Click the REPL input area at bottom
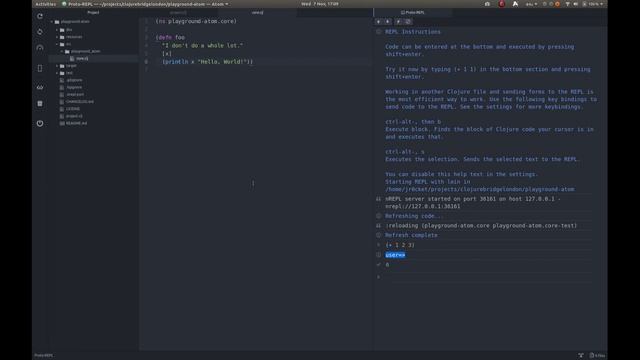The height and width of the screenshot is (360, 640). tap(488, 278)
